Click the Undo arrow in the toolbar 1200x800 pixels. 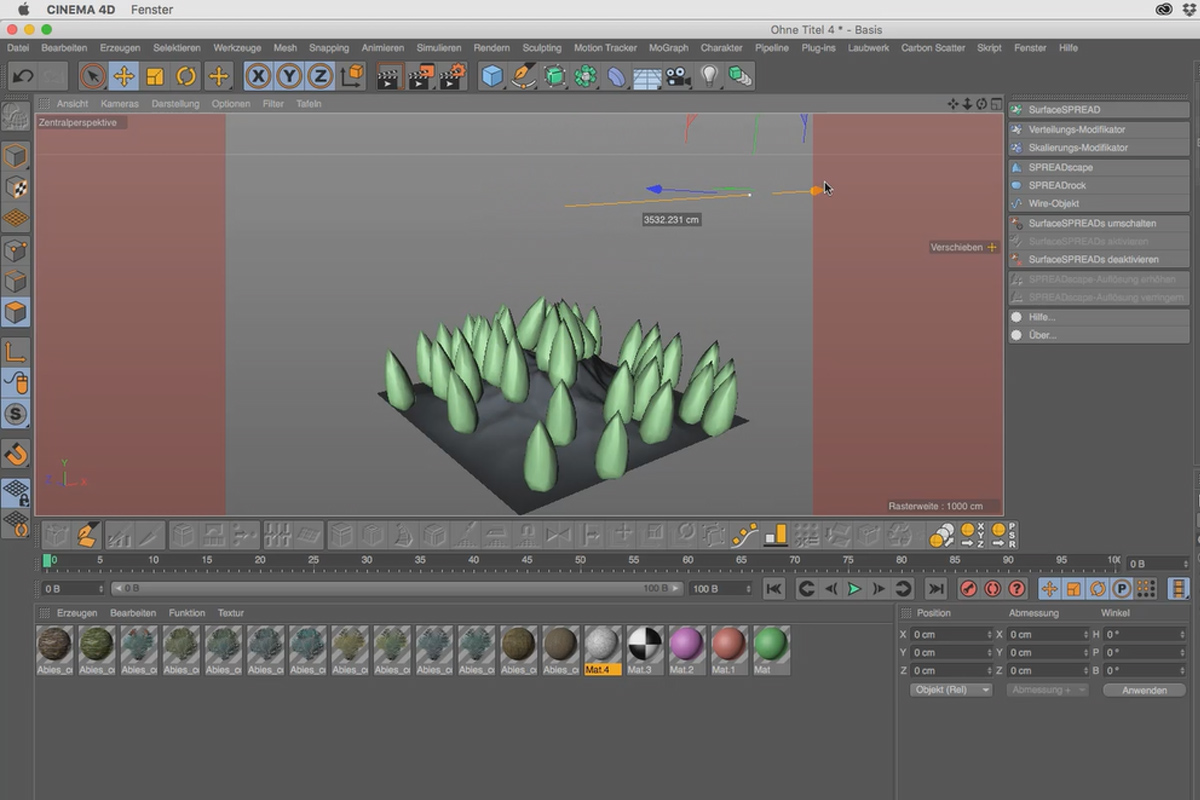(23, 76)
